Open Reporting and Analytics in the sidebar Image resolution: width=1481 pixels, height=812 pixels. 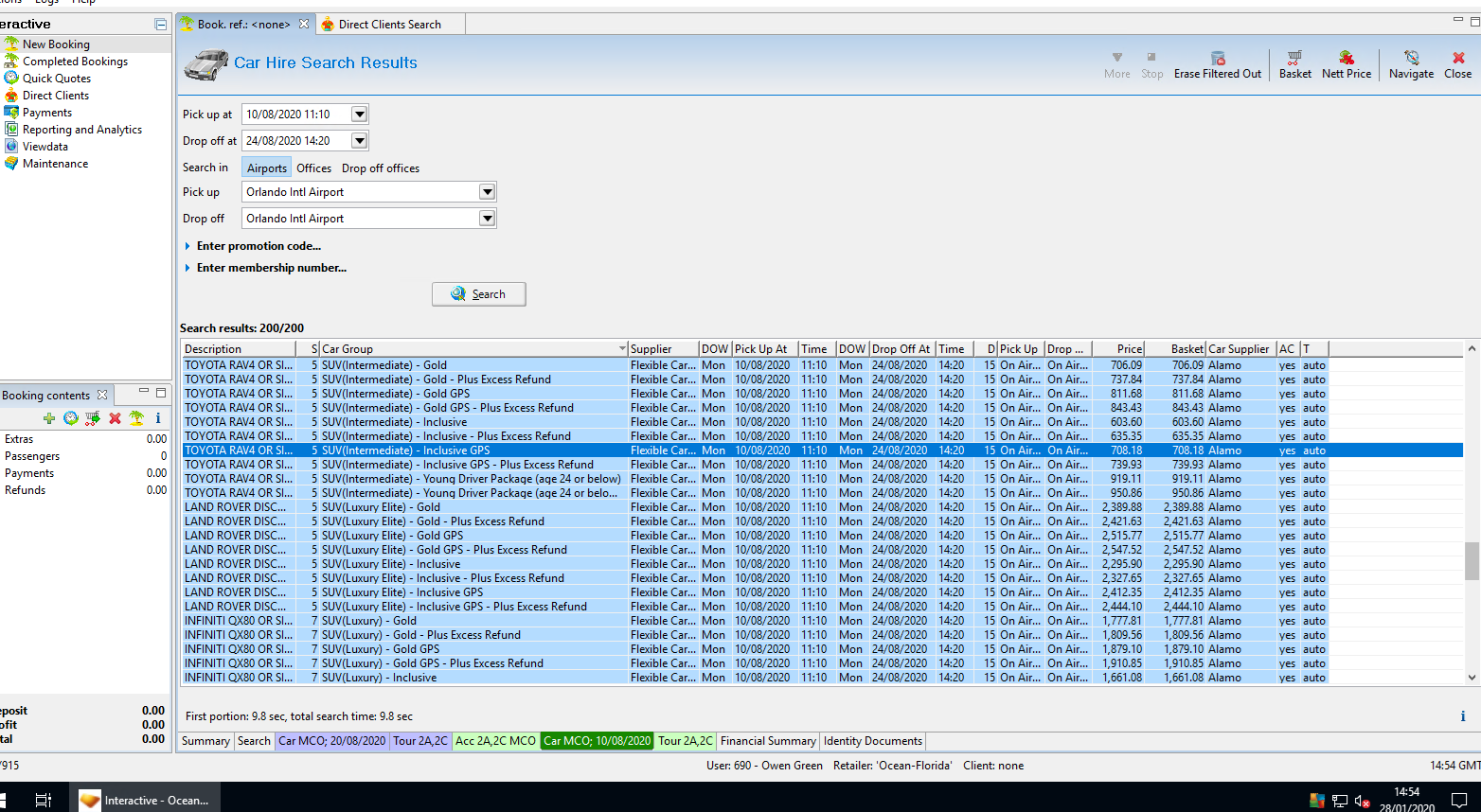tap(82, 130)
